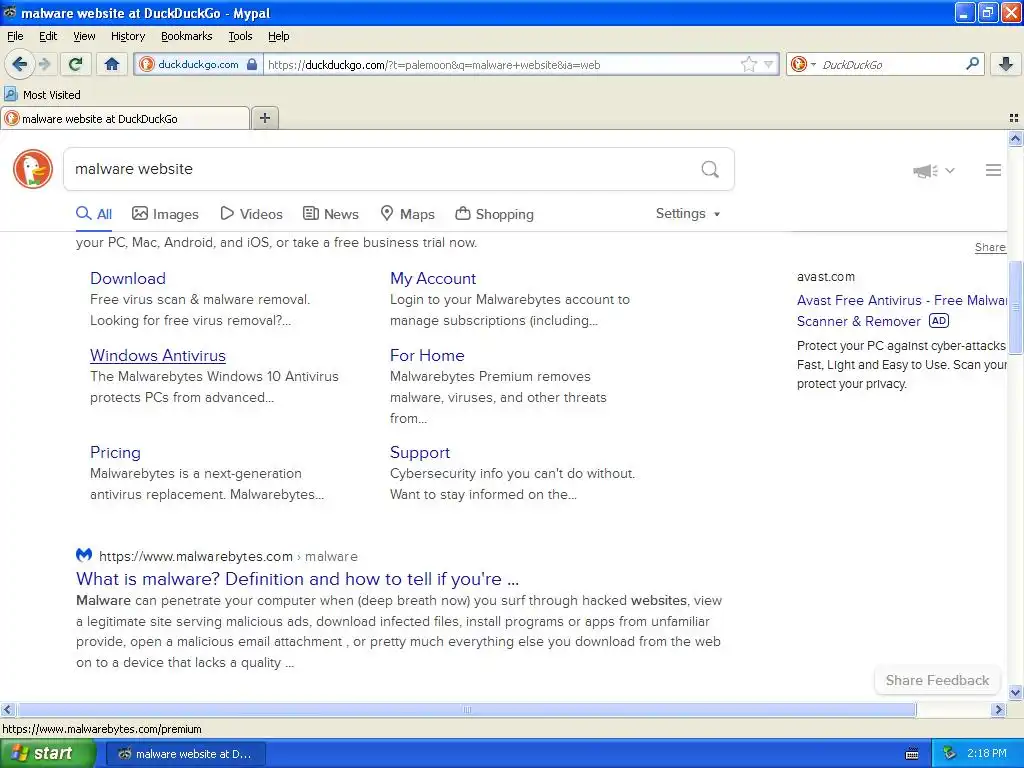Bookmark this page with the star
Viewport: 1024px width, 768px height.
pyautogui.click(x=748, y=64)
